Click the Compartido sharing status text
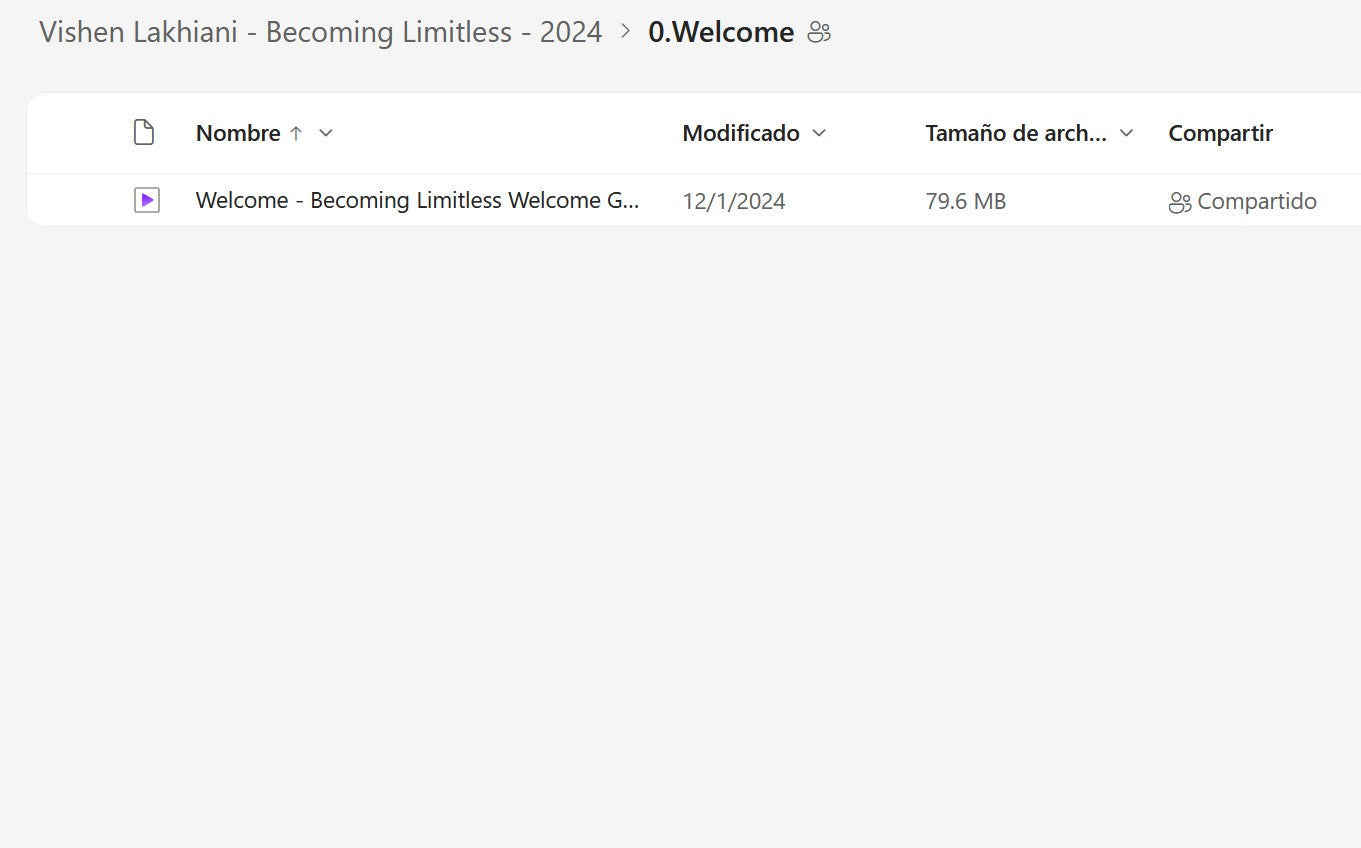The width and height of the screenshot is (1361, 848). pyautogui.click(x=1257, y=201)
